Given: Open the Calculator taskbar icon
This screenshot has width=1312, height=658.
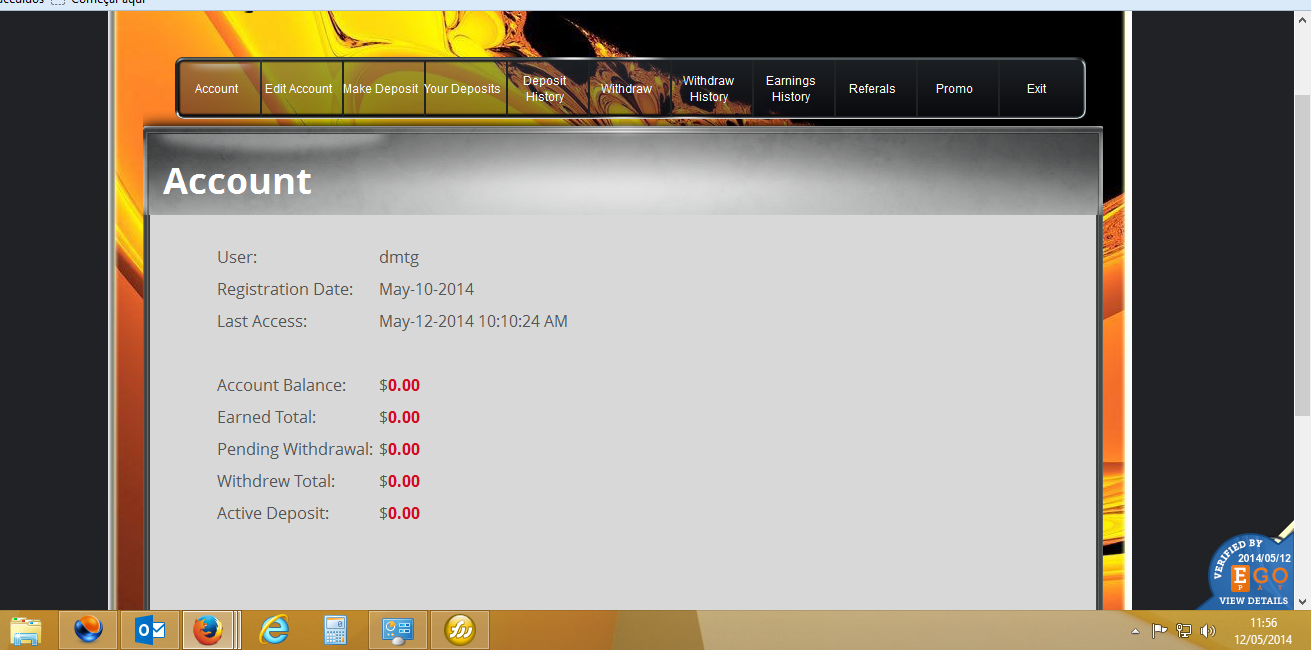Looking at the screenshot, I should click(x=336, y=631).
